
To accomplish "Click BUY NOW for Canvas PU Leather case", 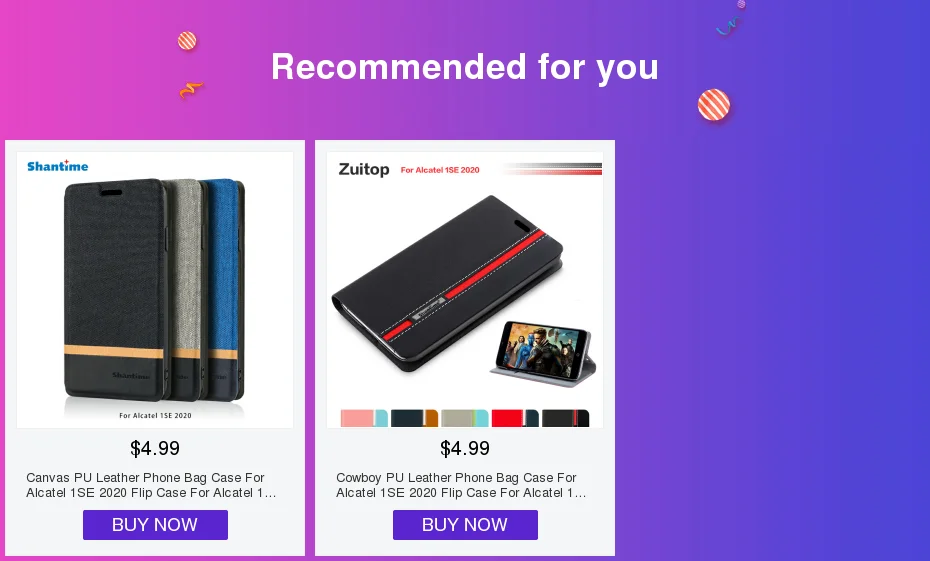I will [x=155, y=525].
